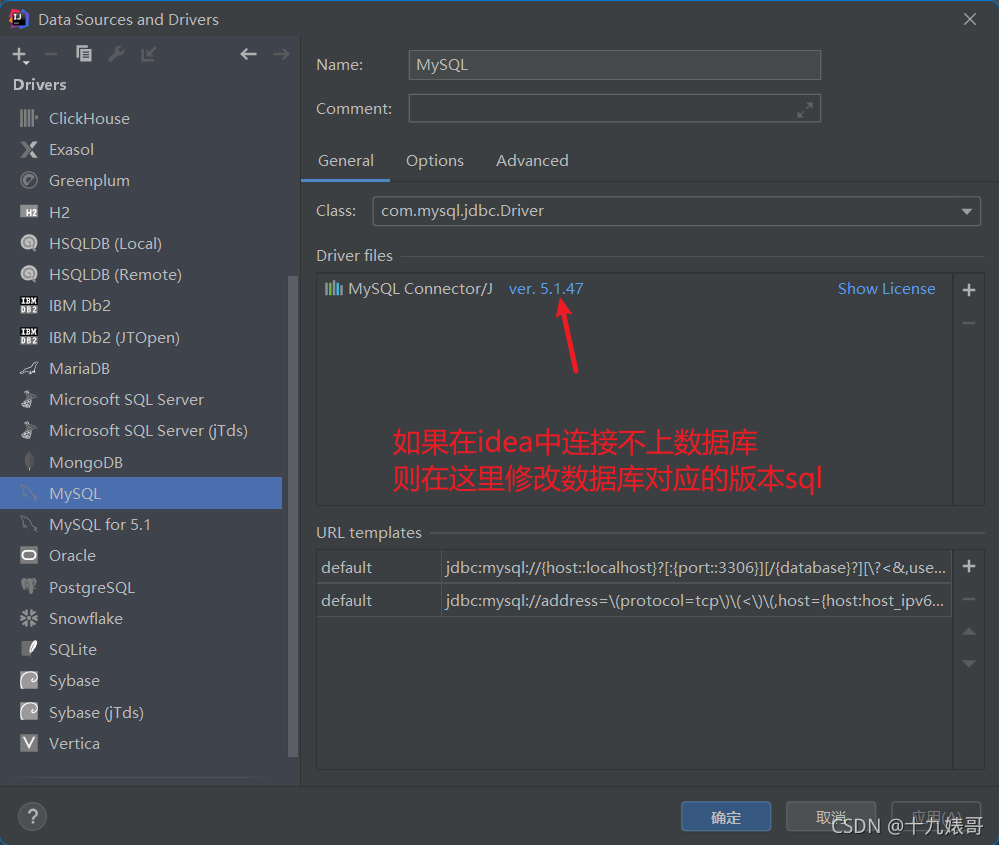Image resolution: width=999 pixels, height=845 pixels.
Task: Click the duplicate driver icon
Action: [83, 54]
